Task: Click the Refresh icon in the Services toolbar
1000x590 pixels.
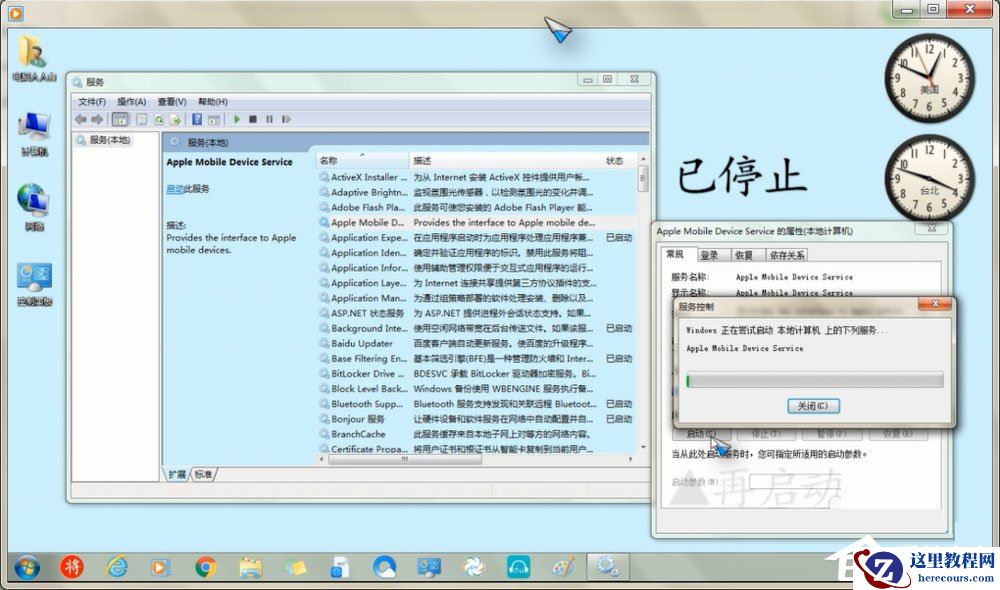Action: pos(158,119)
